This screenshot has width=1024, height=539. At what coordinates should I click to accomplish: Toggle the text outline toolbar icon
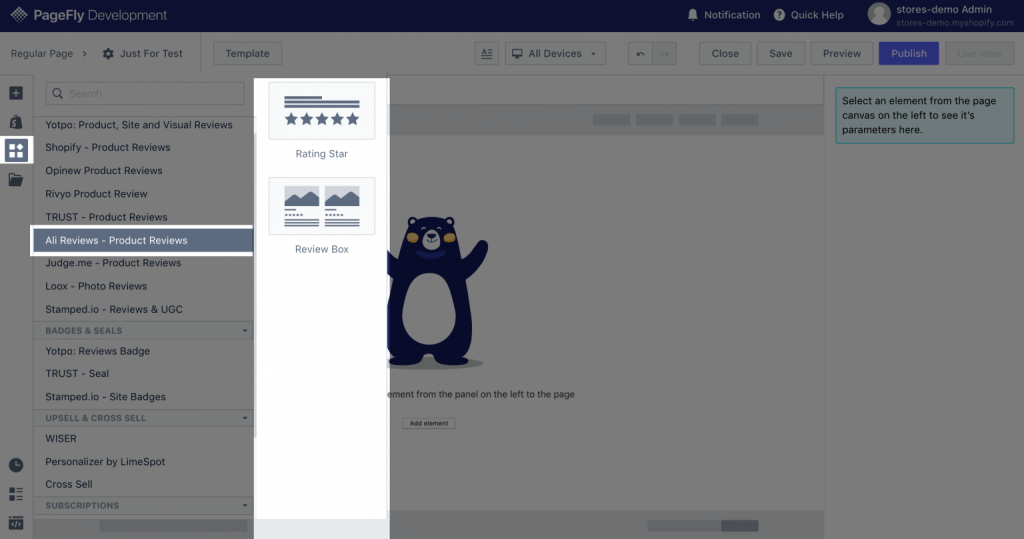487,54
